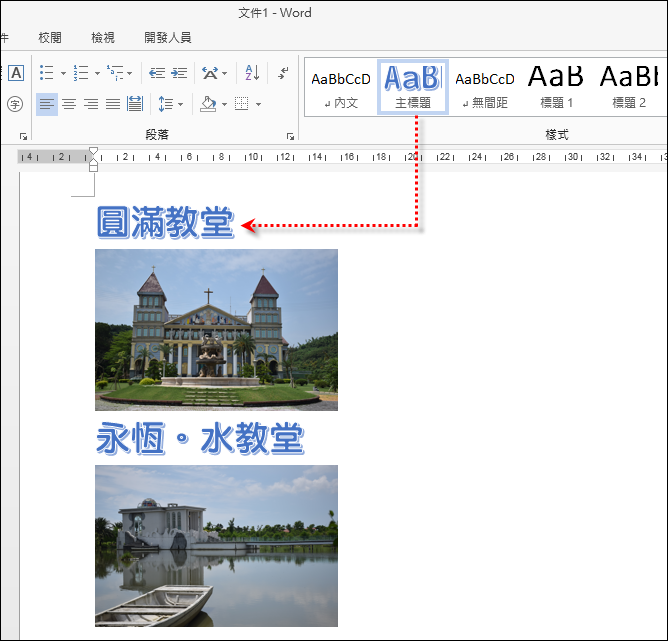
Task: Apply the 無間距 style
Action: pos(485,88)
